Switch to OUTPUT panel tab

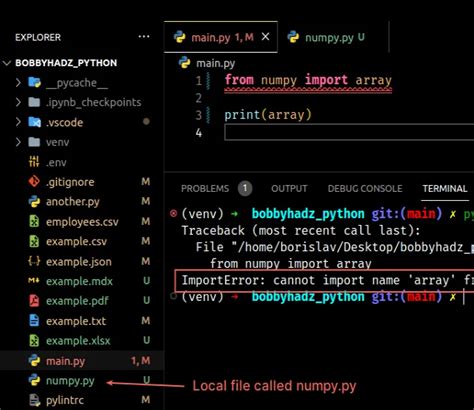(x=289, y=189)
